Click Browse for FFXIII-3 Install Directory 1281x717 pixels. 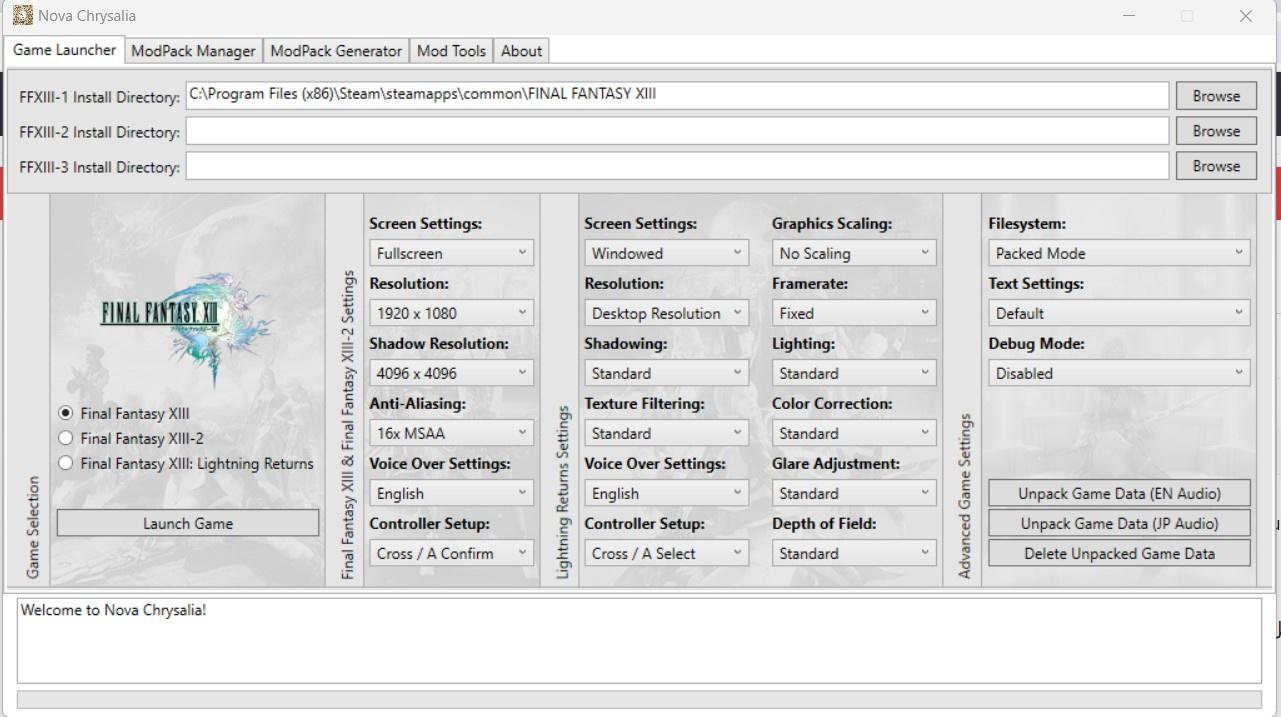point(1216,166)
